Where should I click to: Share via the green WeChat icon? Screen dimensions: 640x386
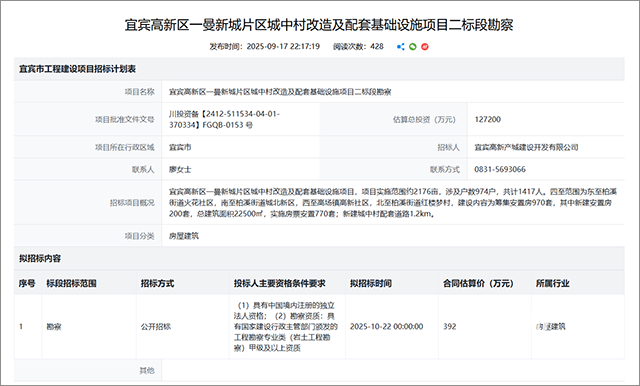(413, 47)
